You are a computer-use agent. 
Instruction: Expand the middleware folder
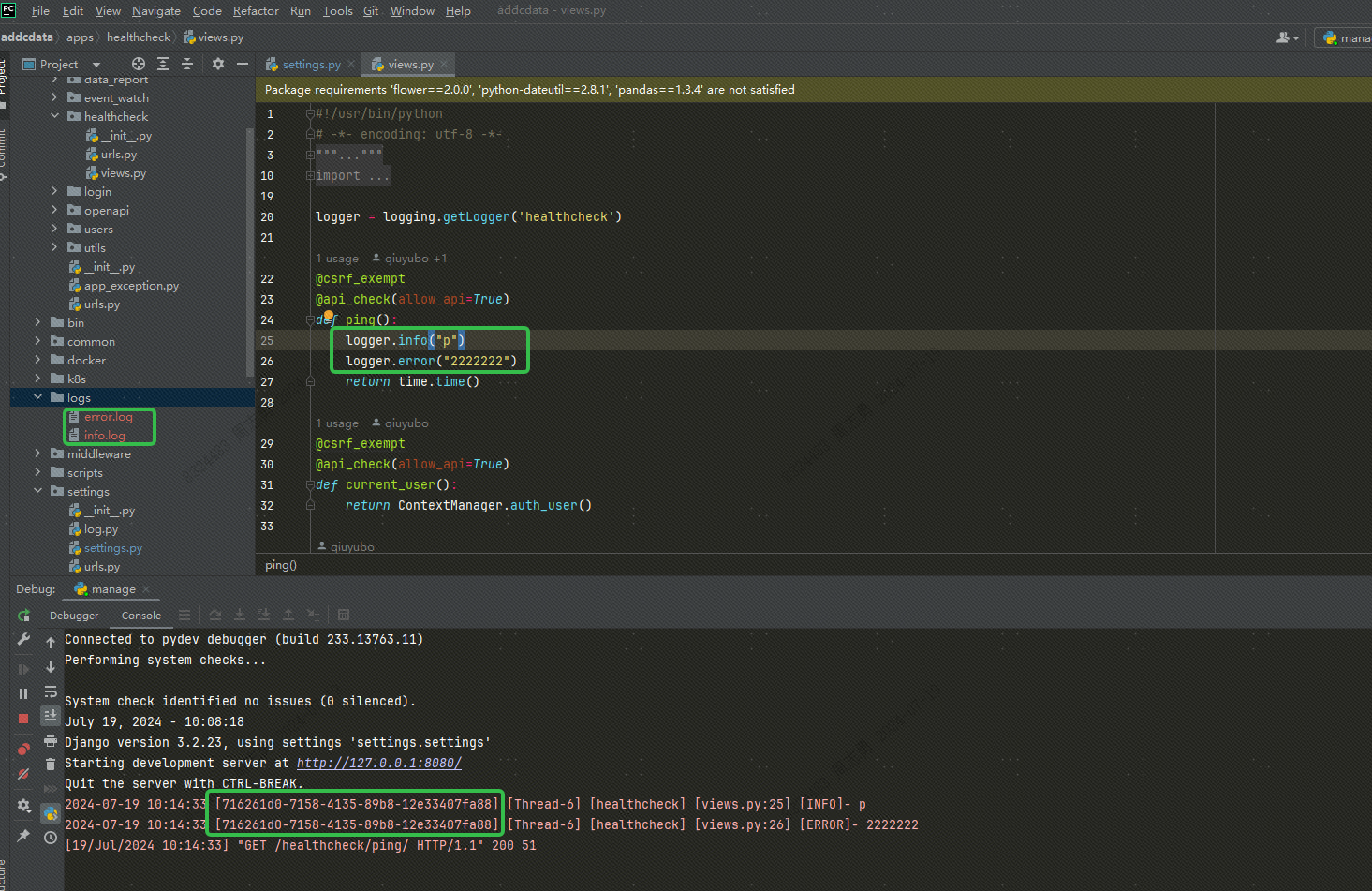point(37,453)
